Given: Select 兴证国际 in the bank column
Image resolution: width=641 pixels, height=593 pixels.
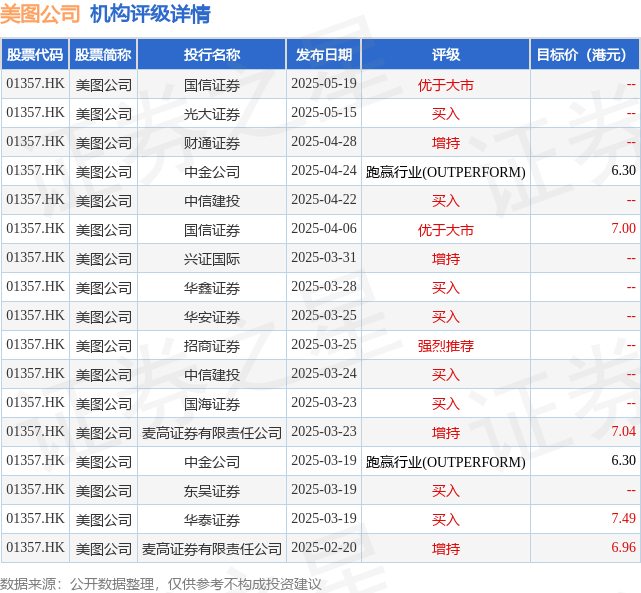Looking at the screenshot, I should 212,259.
